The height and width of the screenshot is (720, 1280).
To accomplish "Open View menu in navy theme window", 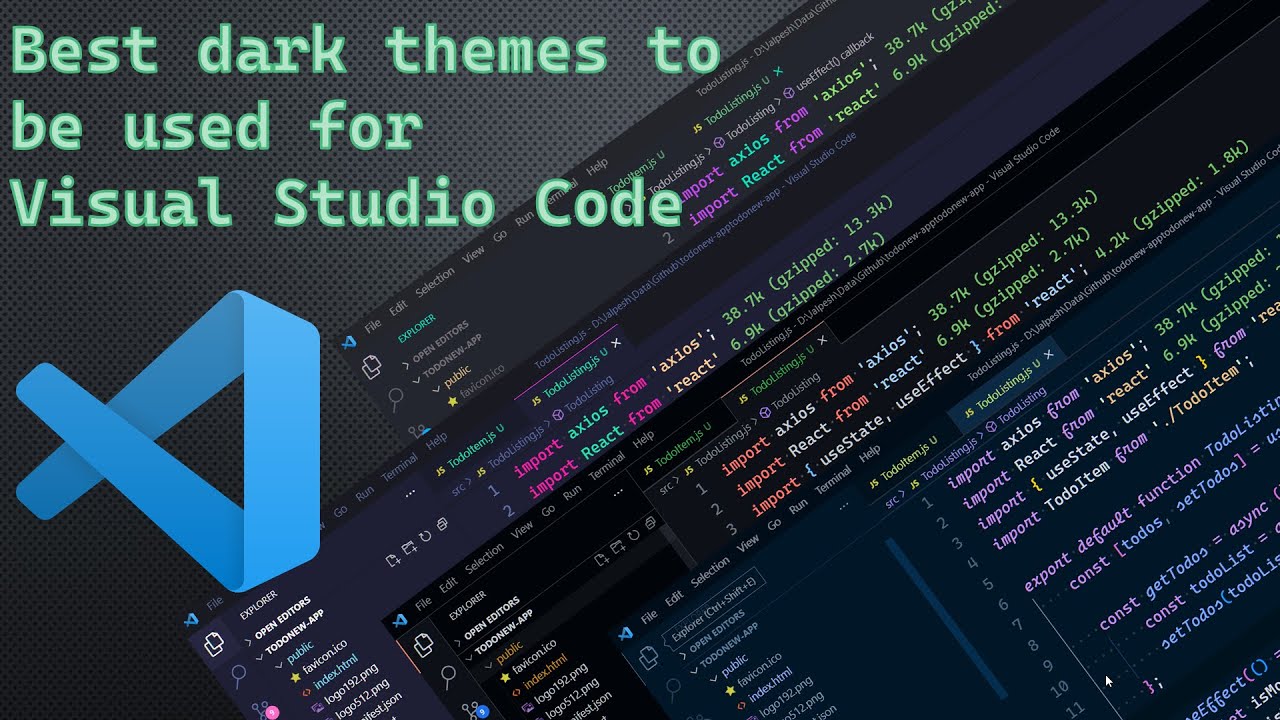I will coord(748,542).
